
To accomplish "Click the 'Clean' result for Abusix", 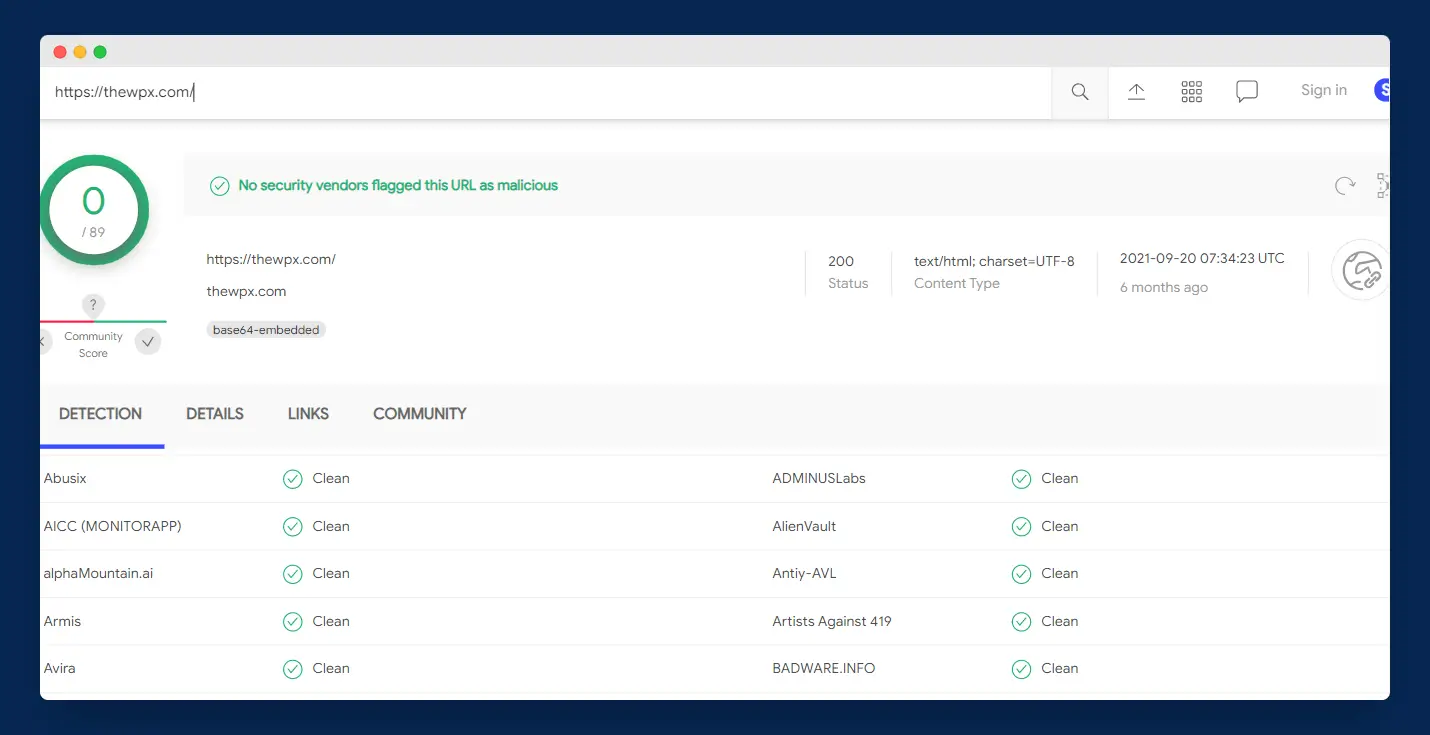I will [331, 479].
